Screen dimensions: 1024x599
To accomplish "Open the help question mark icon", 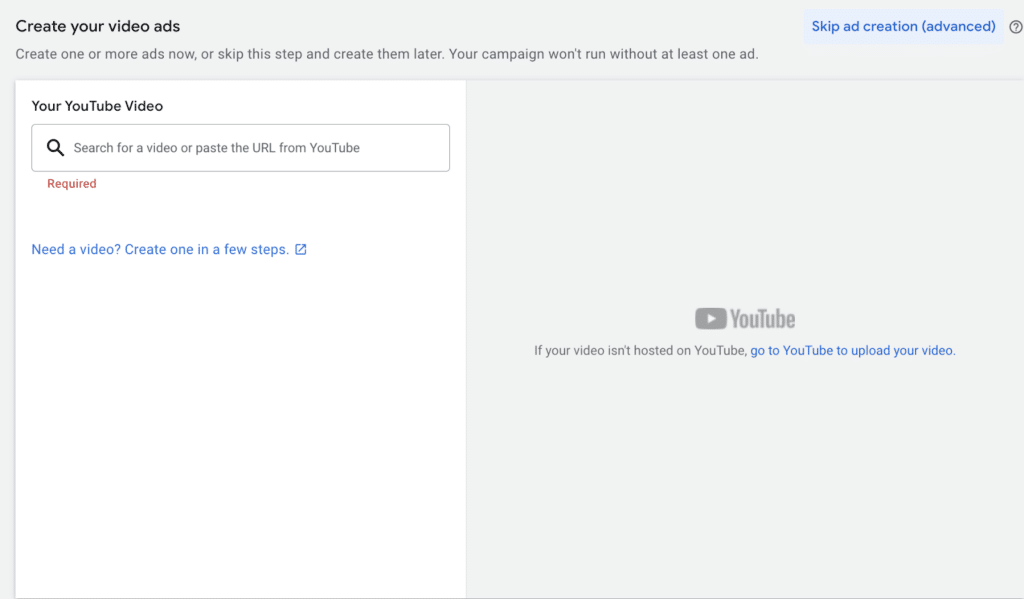I will [1016, 27].
